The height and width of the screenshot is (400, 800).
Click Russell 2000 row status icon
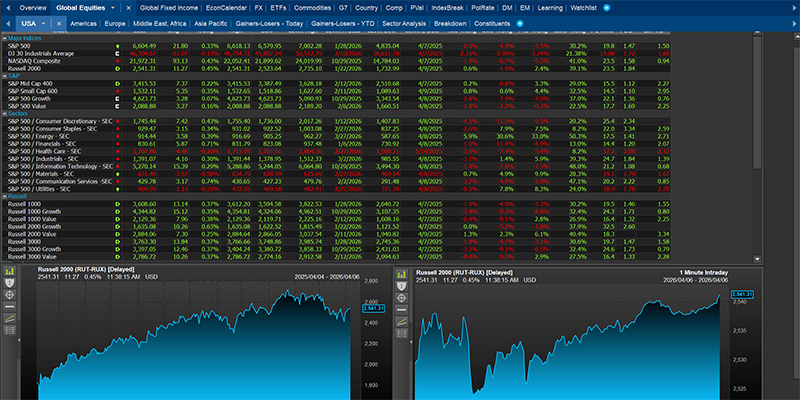[118, 68]
